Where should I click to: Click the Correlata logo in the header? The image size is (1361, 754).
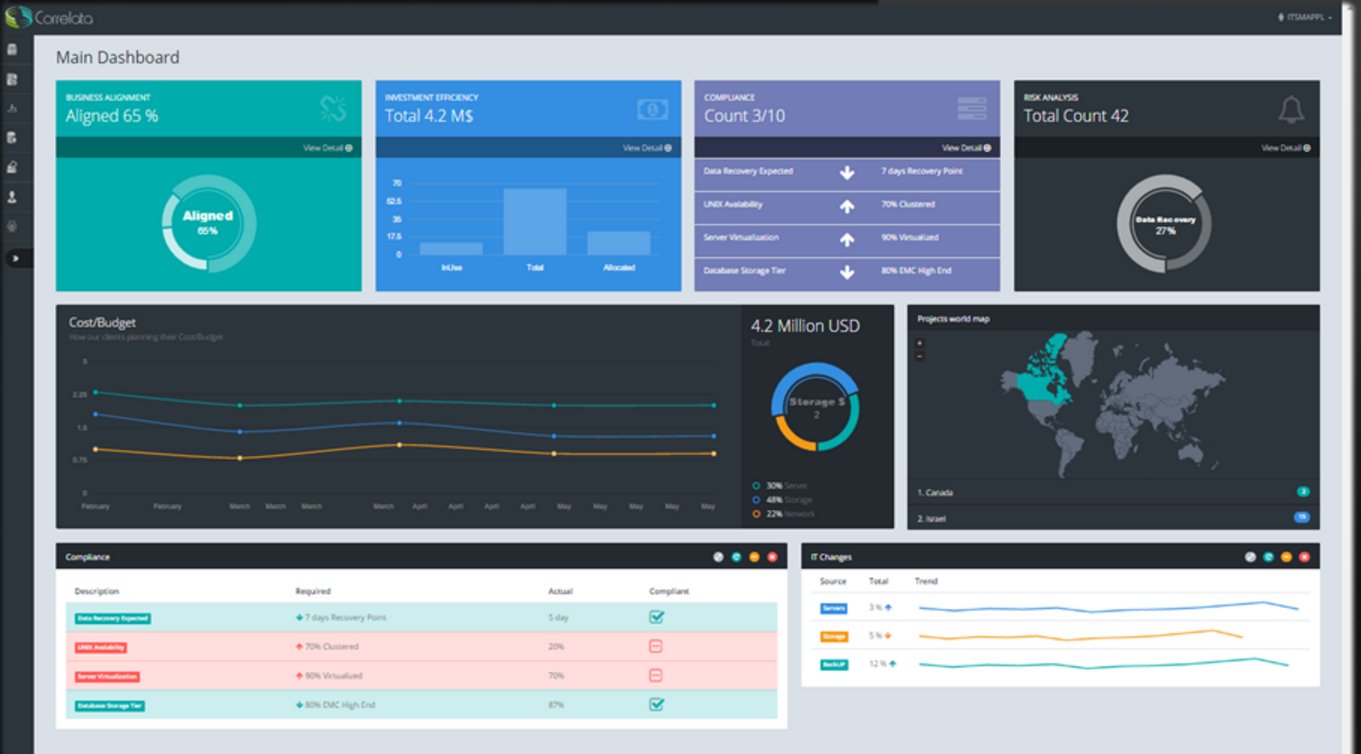(49, 17)
